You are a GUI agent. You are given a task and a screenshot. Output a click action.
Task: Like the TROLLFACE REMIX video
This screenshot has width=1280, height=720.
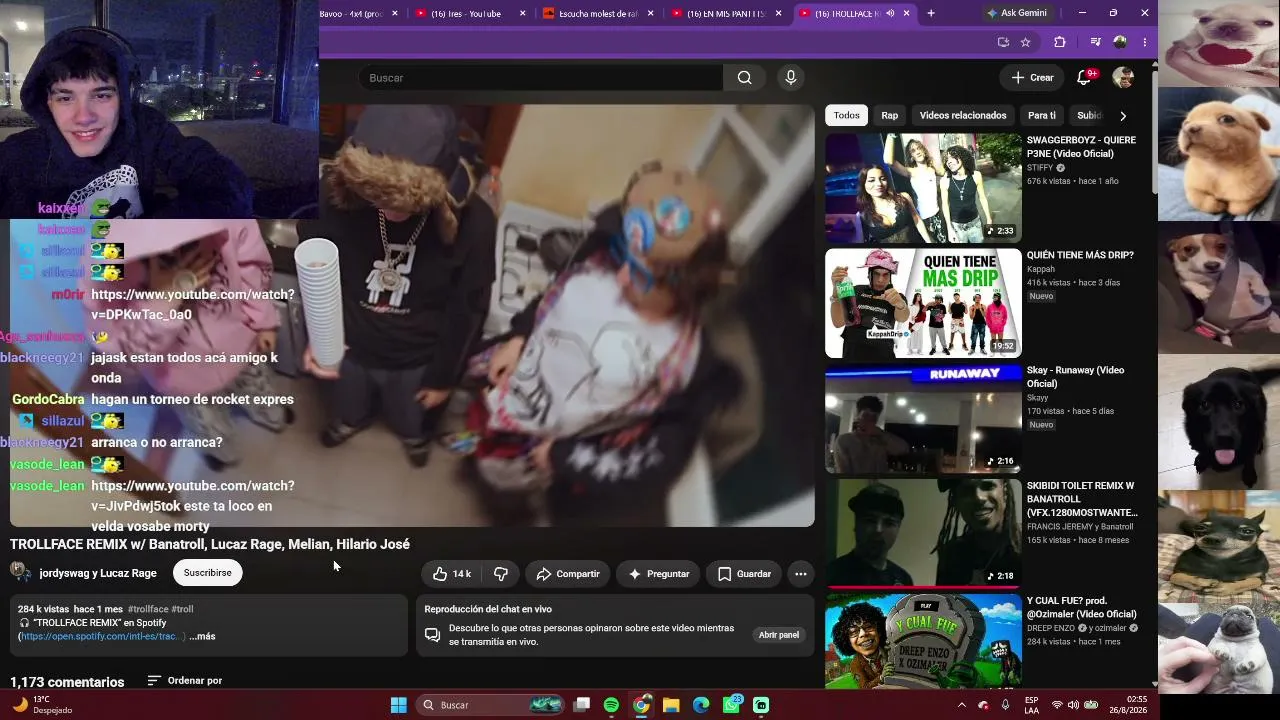tap(451, 574)
